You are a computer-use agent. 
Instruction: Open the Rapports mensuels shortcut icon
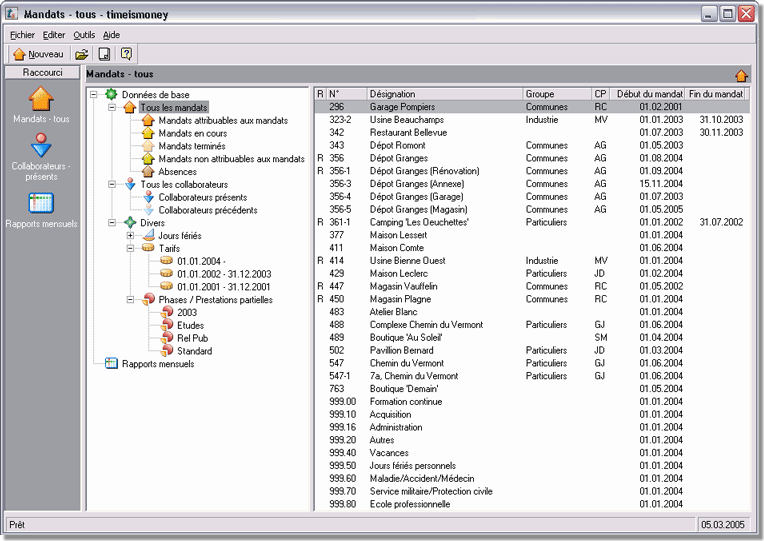point(41,203)
